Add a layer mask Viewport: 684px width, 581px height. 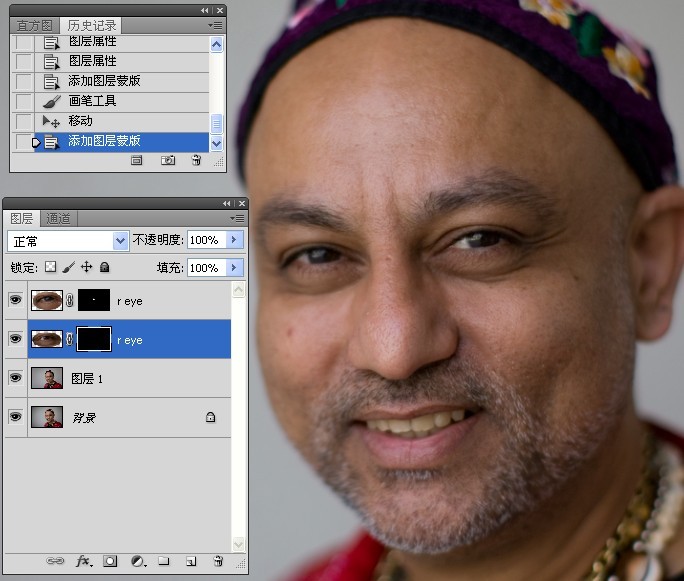(110, 561)
